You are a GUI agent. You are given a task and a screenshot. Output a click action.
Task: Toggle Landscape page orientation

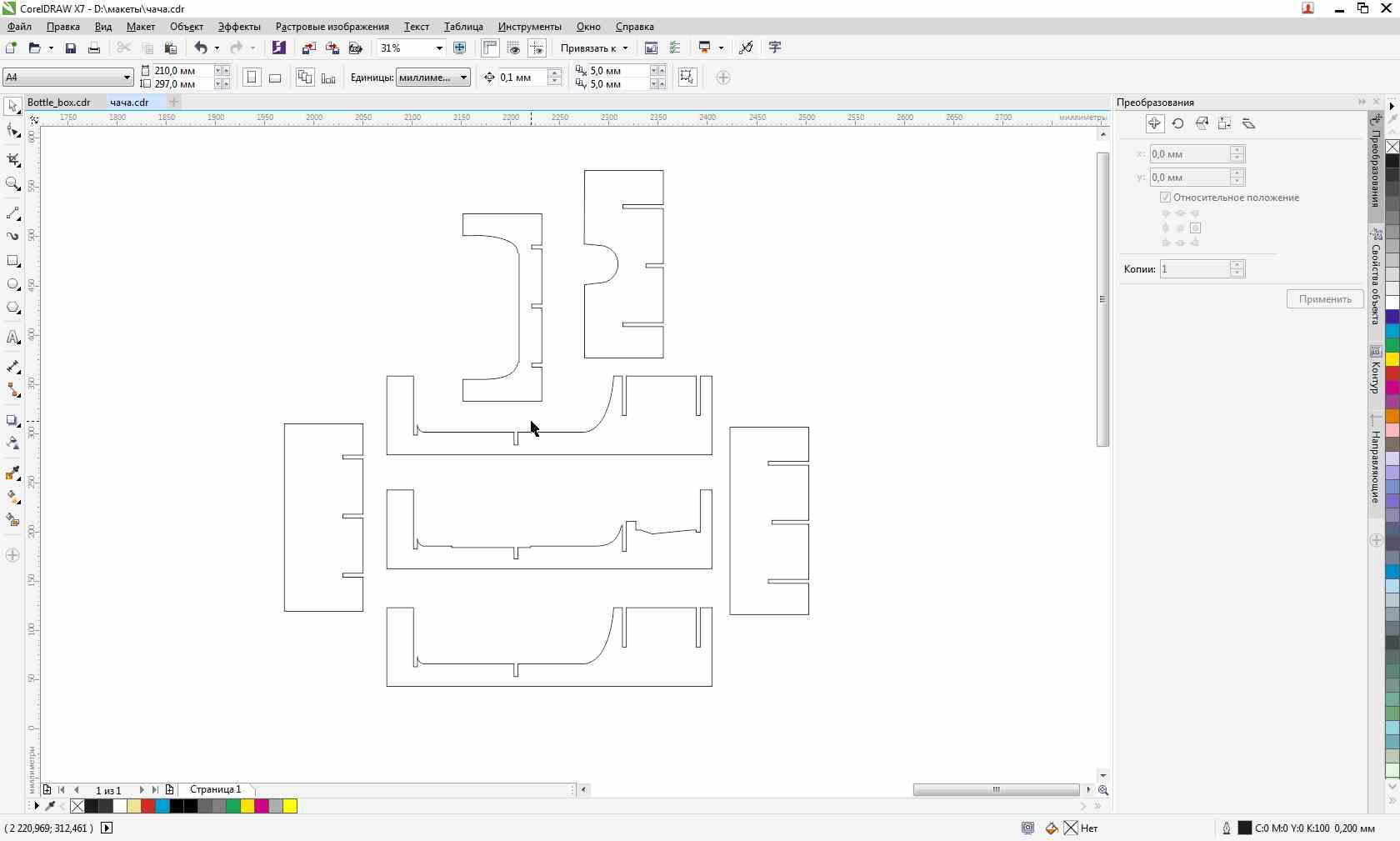(x=275, y=78)
